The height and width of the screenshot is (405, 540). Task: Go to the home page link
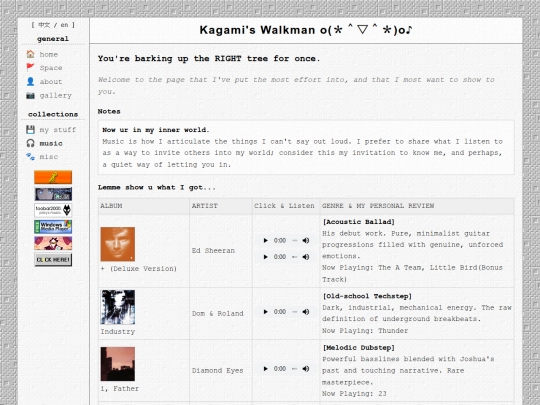click(49, 54)
